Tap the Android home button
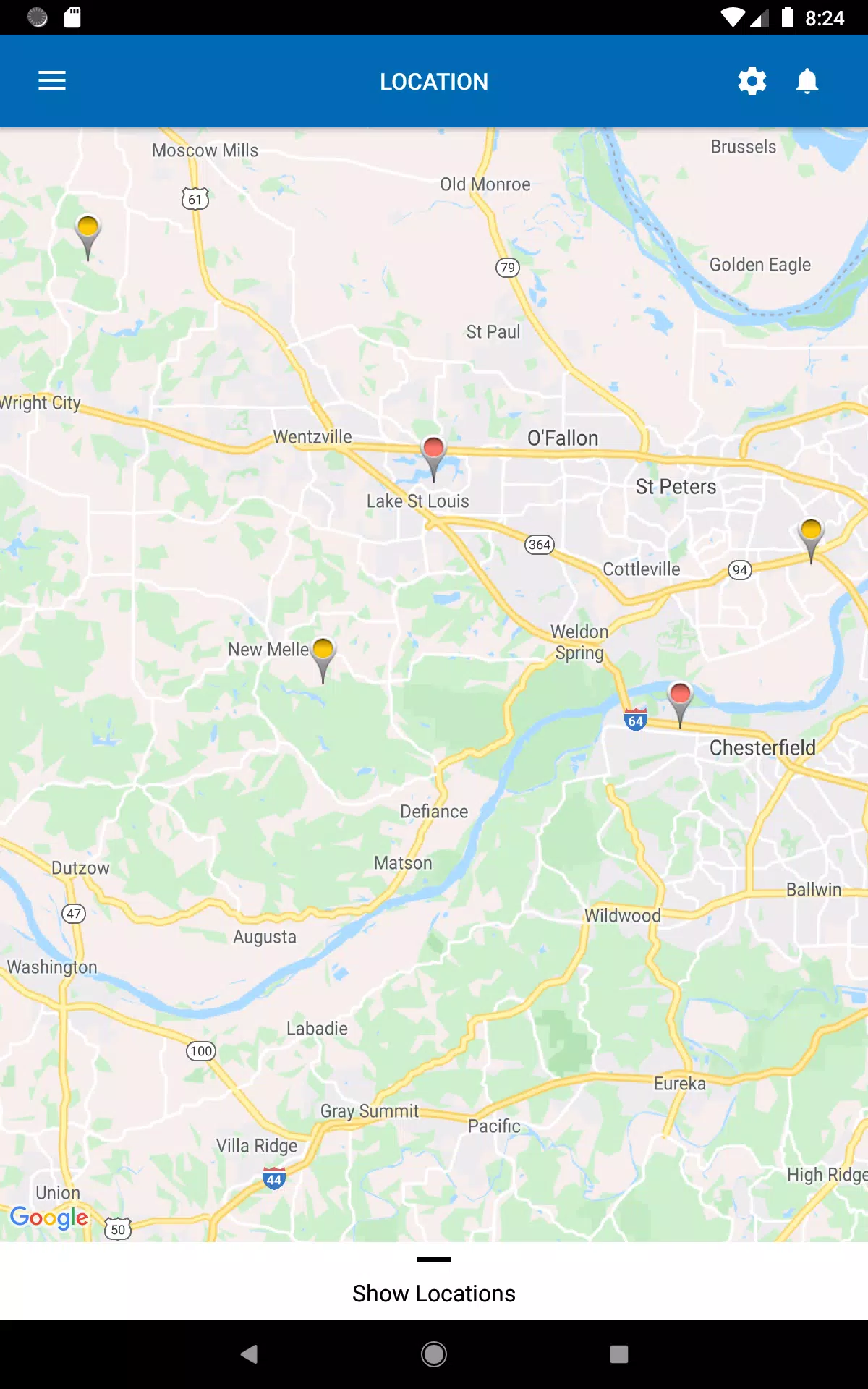 (434, 1354)
